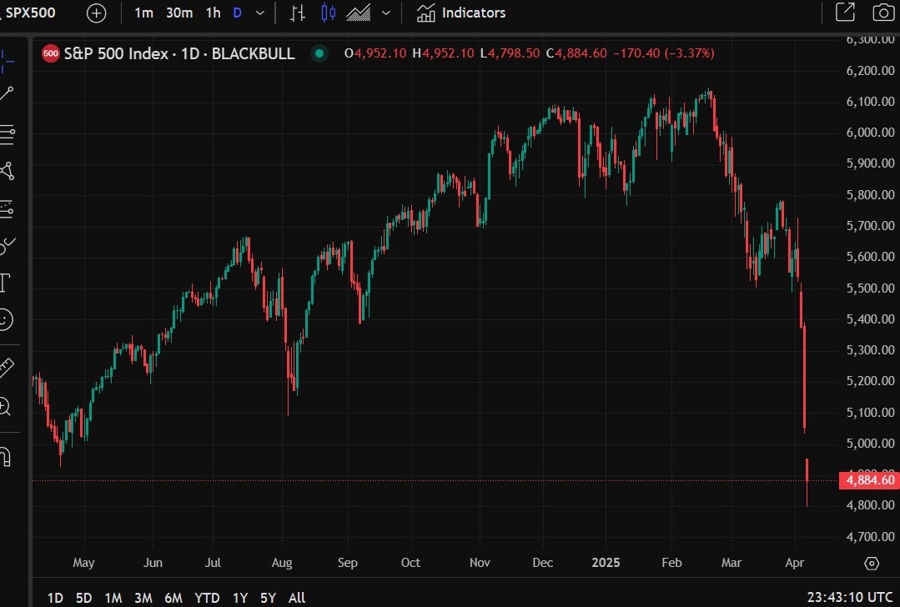The image size is (900, 607).
Task: Select the Text annotation tool
Action: (x=5, y=283)
